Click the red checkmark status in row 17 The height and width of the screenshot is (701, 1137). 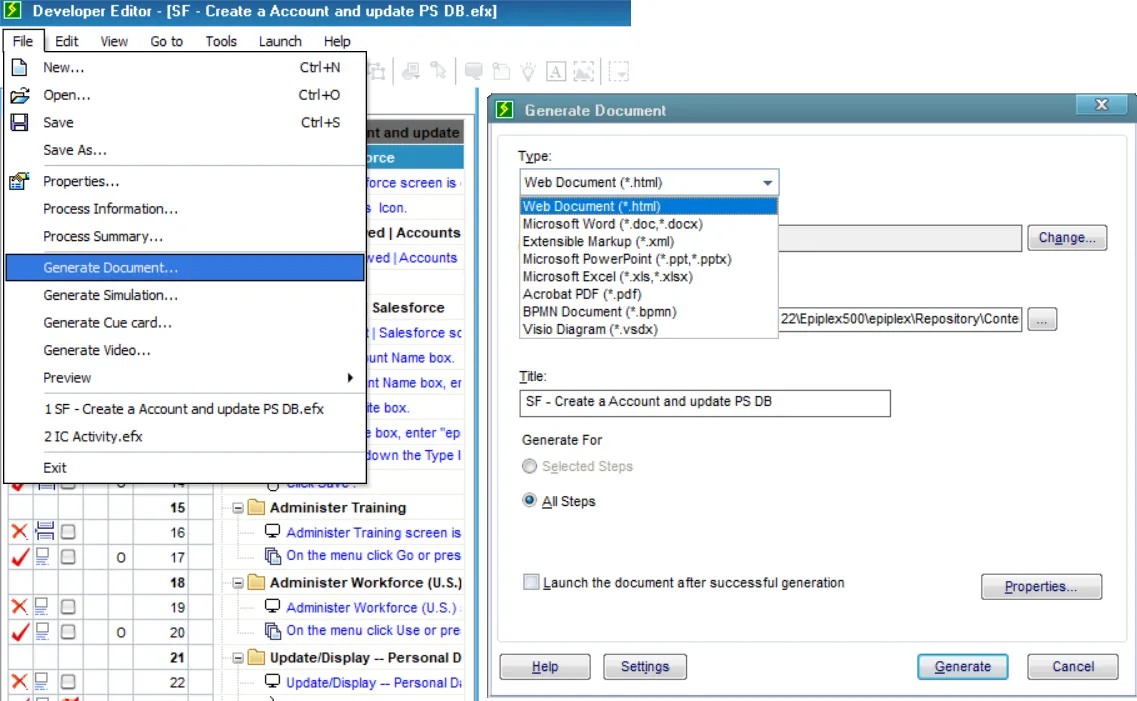click(x=20, y=557)
